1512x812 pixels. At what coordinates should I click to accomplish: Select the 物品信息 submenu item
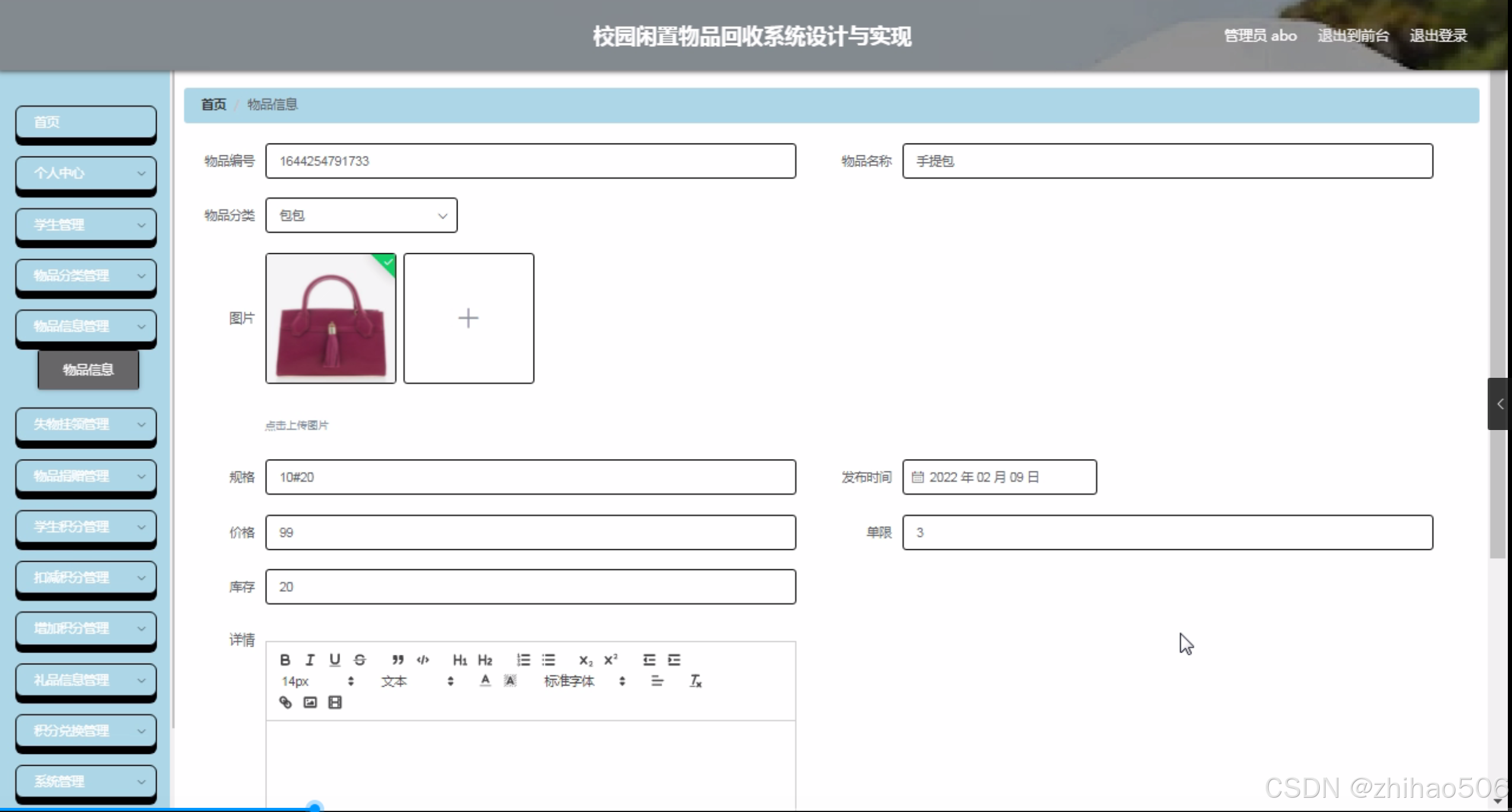click(88, 370)
